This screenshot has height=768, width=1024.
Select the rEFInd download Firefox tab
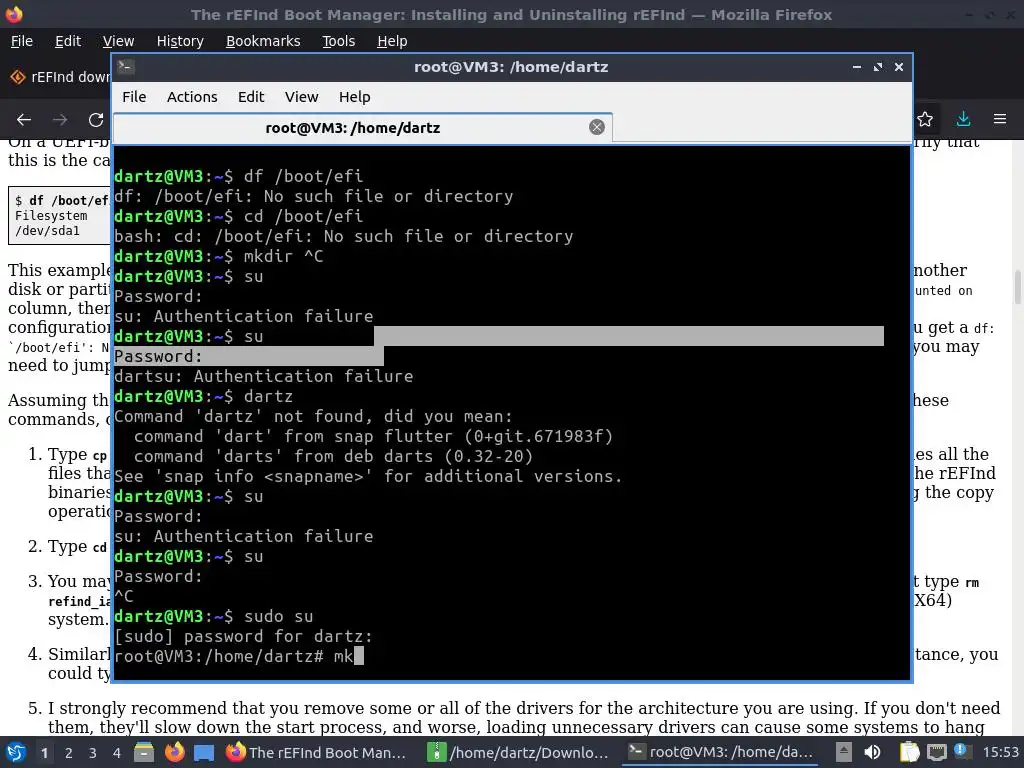click(x=59, y=77)
